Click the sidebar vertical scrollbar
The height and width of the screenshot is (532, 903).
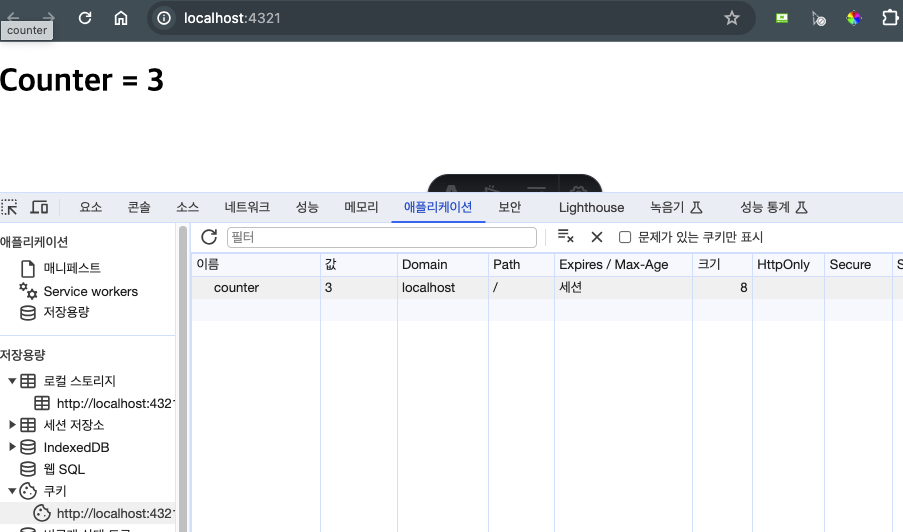point(183,378)
